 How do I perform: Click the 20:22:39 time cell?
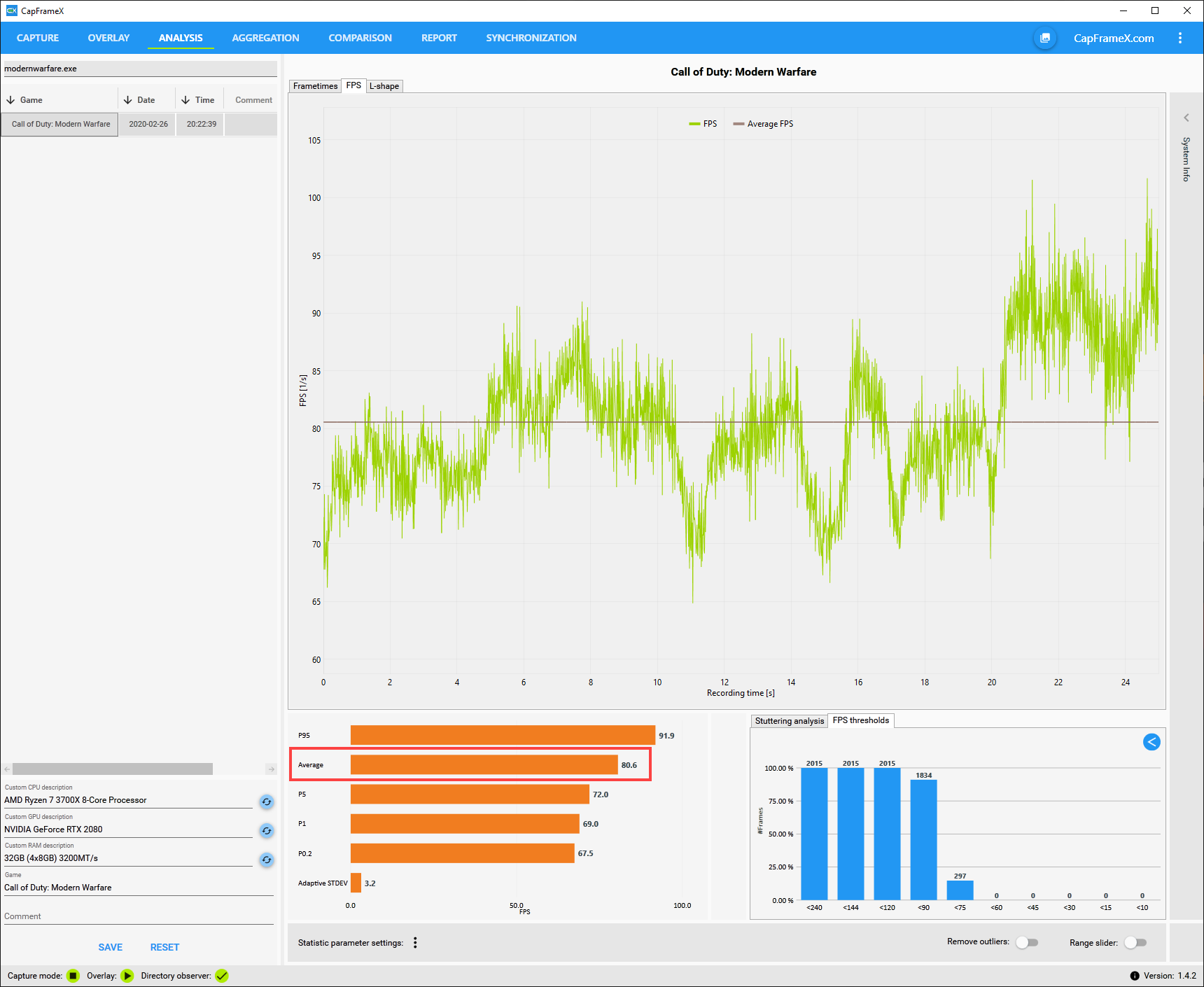(201, 124)
